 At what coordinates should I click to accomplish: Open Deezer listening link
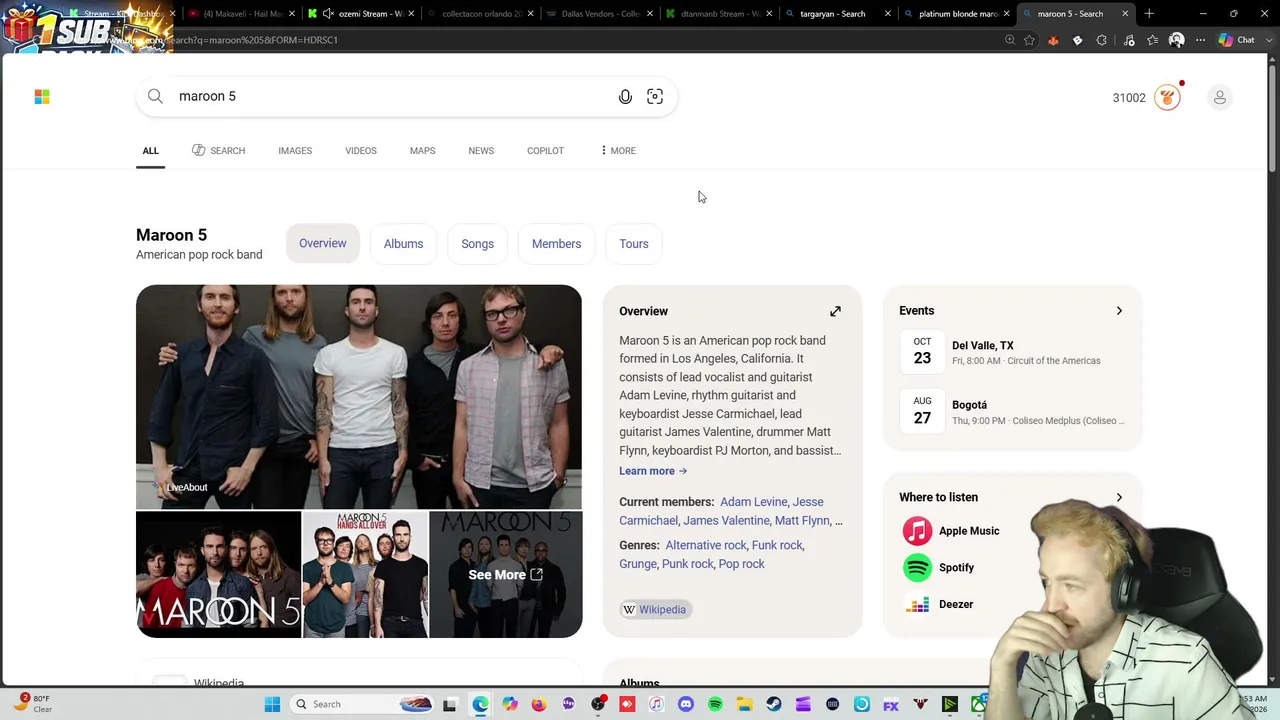coord(938,604)
